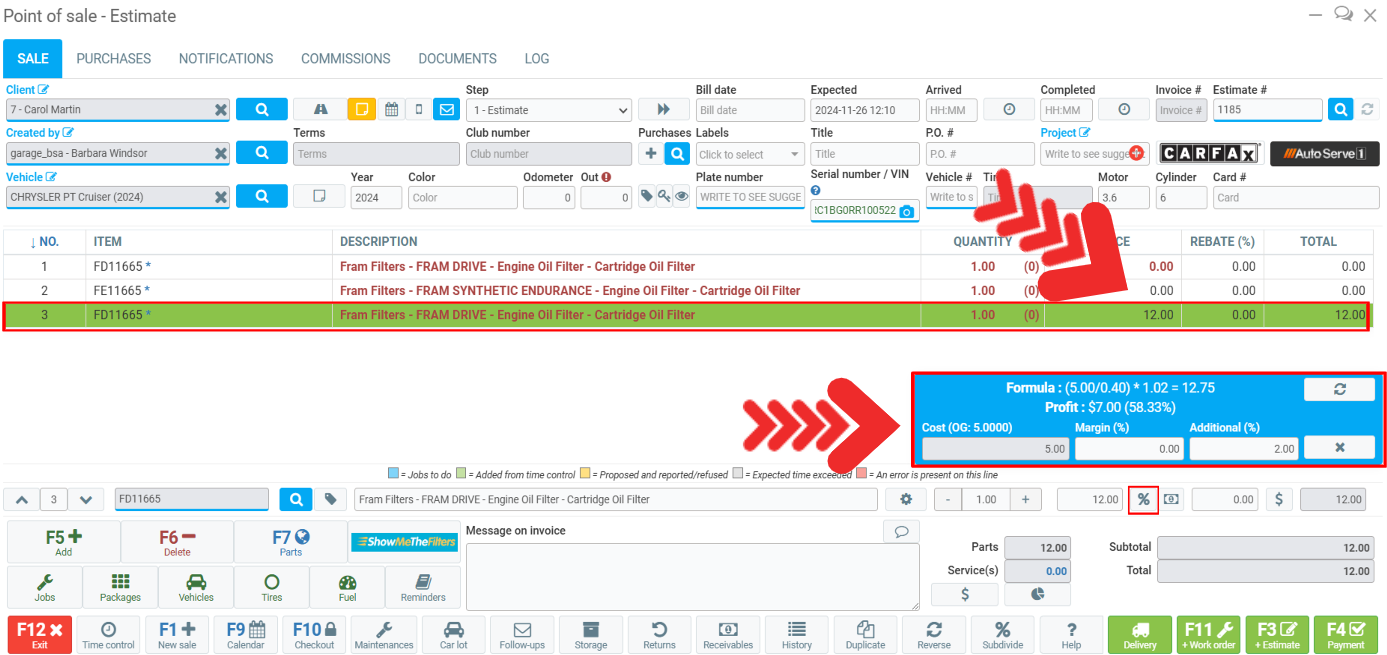This screenshot has height=655, width=1387.
Task: Open the Receivables button
Action: coord(728,634)
